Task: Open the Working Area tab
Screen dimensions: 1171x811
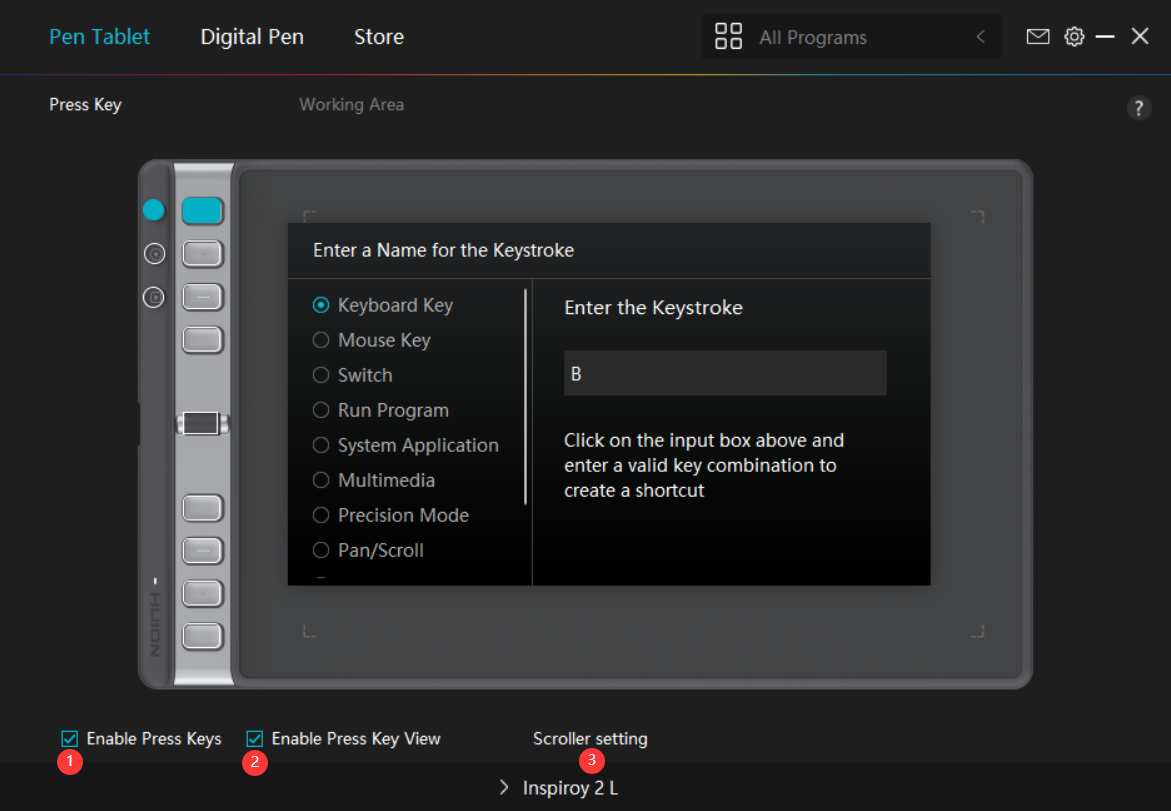Action: click(x=351, y=105)
